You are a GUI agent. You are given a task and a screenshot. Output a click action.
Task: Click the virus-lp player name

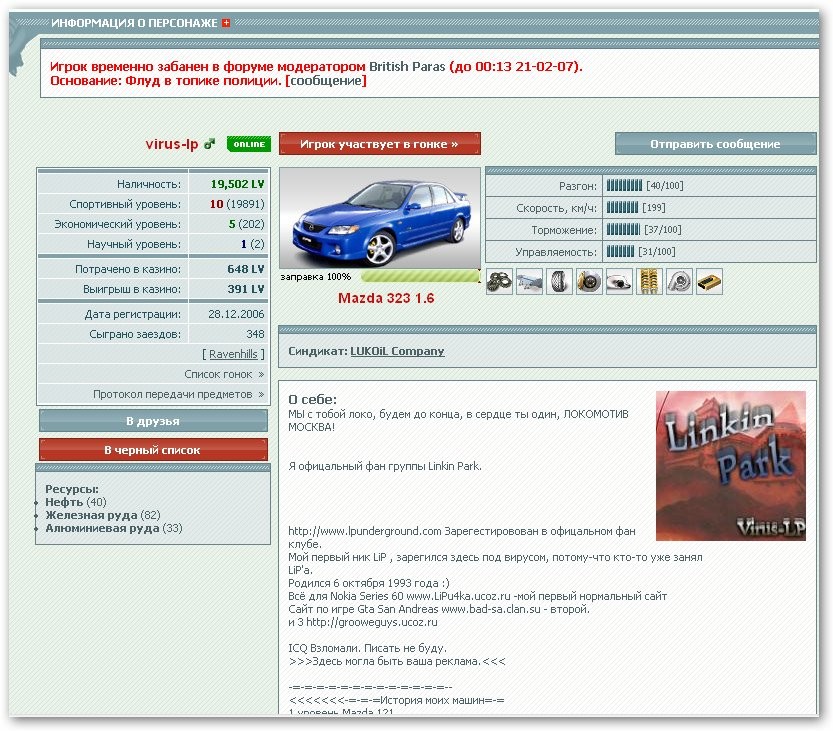tap(172, 144)
